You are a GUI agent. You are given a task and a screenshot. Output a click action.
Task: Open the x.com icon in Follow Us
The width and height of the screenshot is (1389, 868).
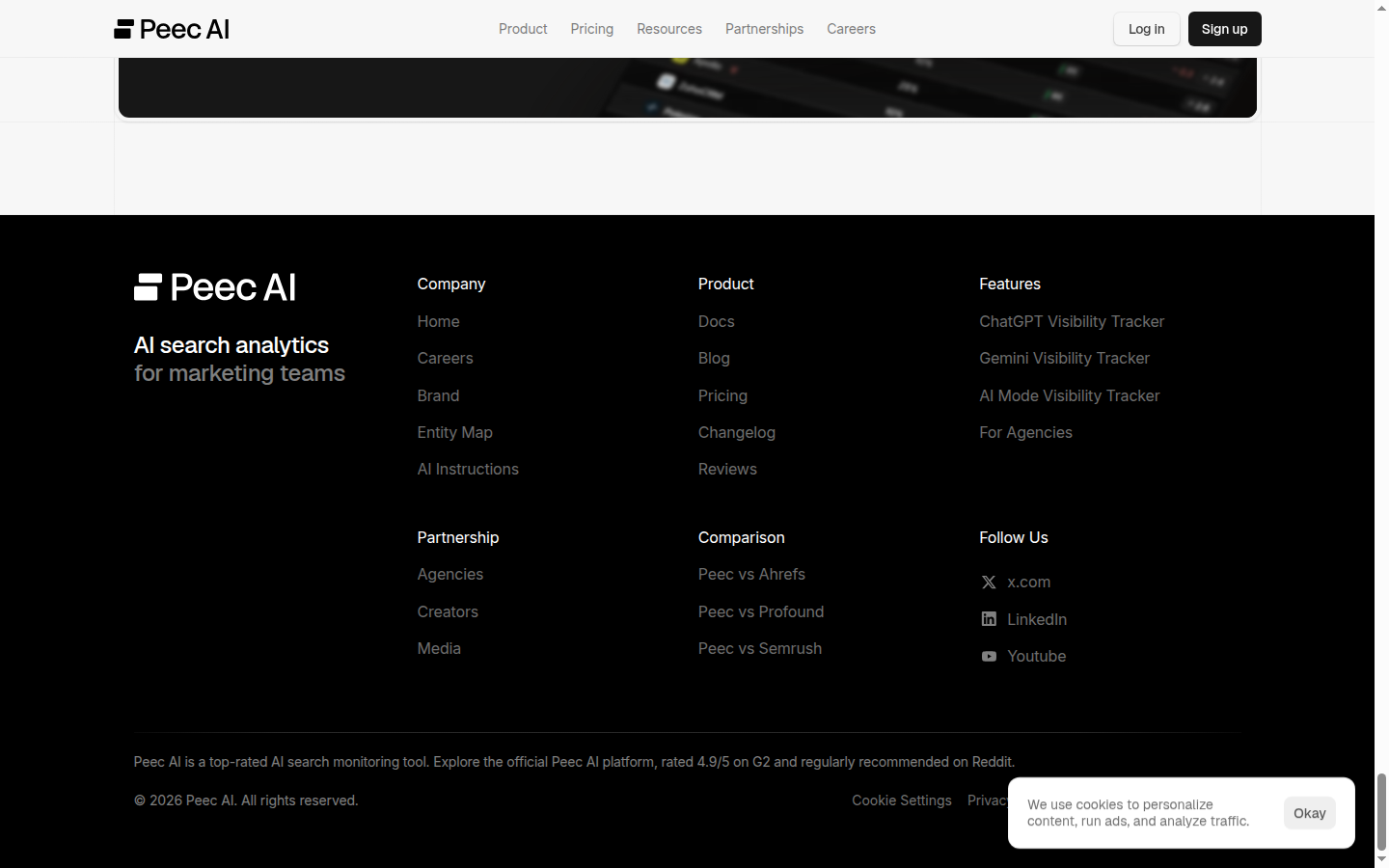(x=989, y=583)
